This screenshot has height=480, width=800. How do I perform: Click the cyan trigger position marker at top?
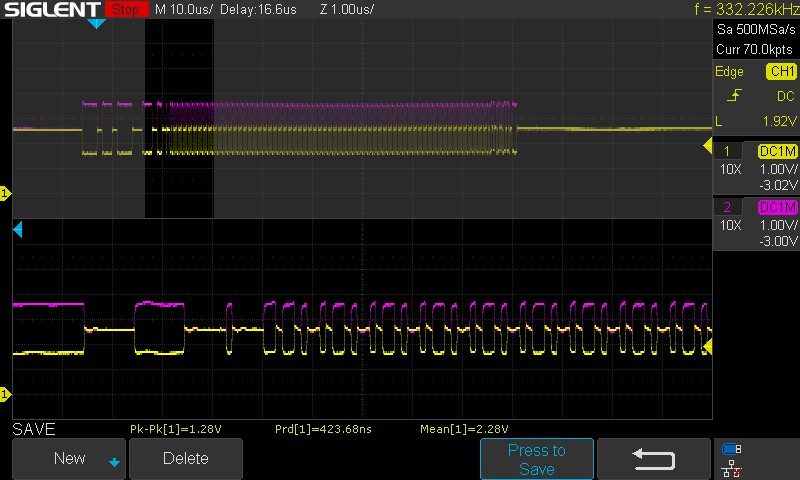96,23
